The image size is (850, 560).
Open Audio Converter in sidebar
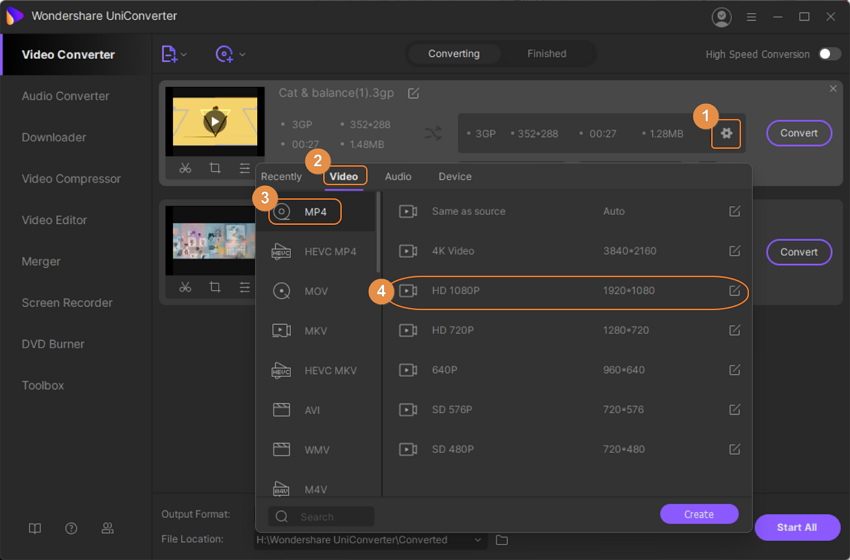[x=65, y=96]
